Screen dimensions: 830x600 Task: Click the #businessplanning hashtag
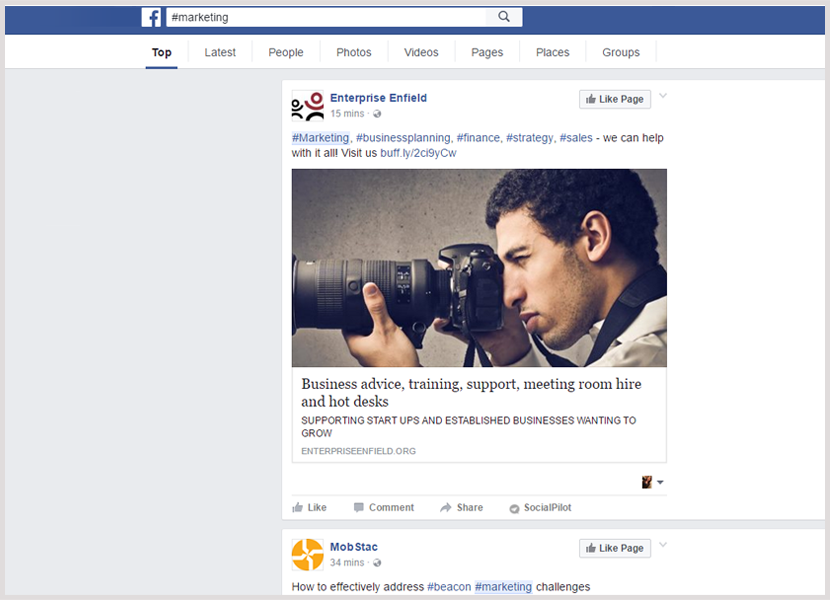pos(403,138)
